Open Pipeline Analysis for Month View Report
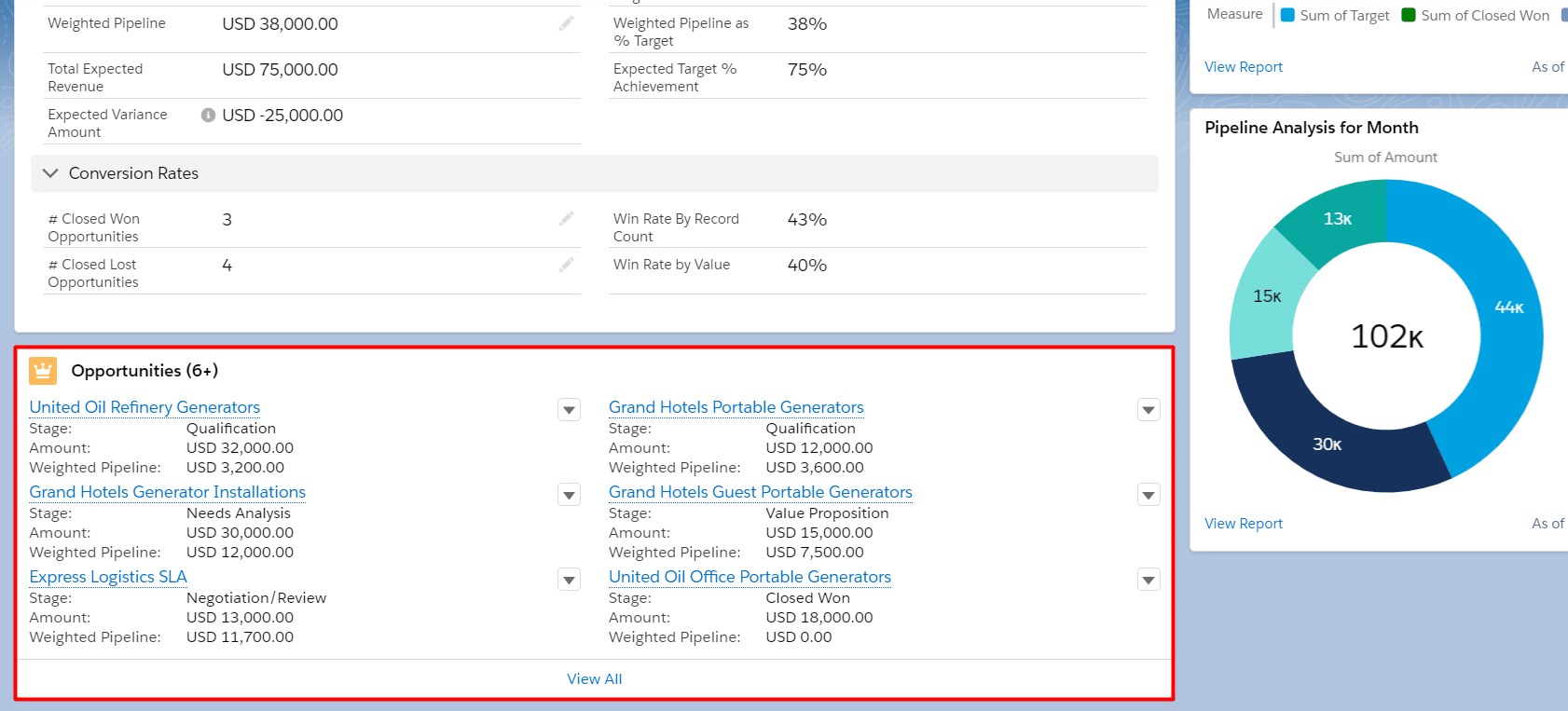Image resolution: width=1568 pixels, height=711 pixels. (1244, 524)
